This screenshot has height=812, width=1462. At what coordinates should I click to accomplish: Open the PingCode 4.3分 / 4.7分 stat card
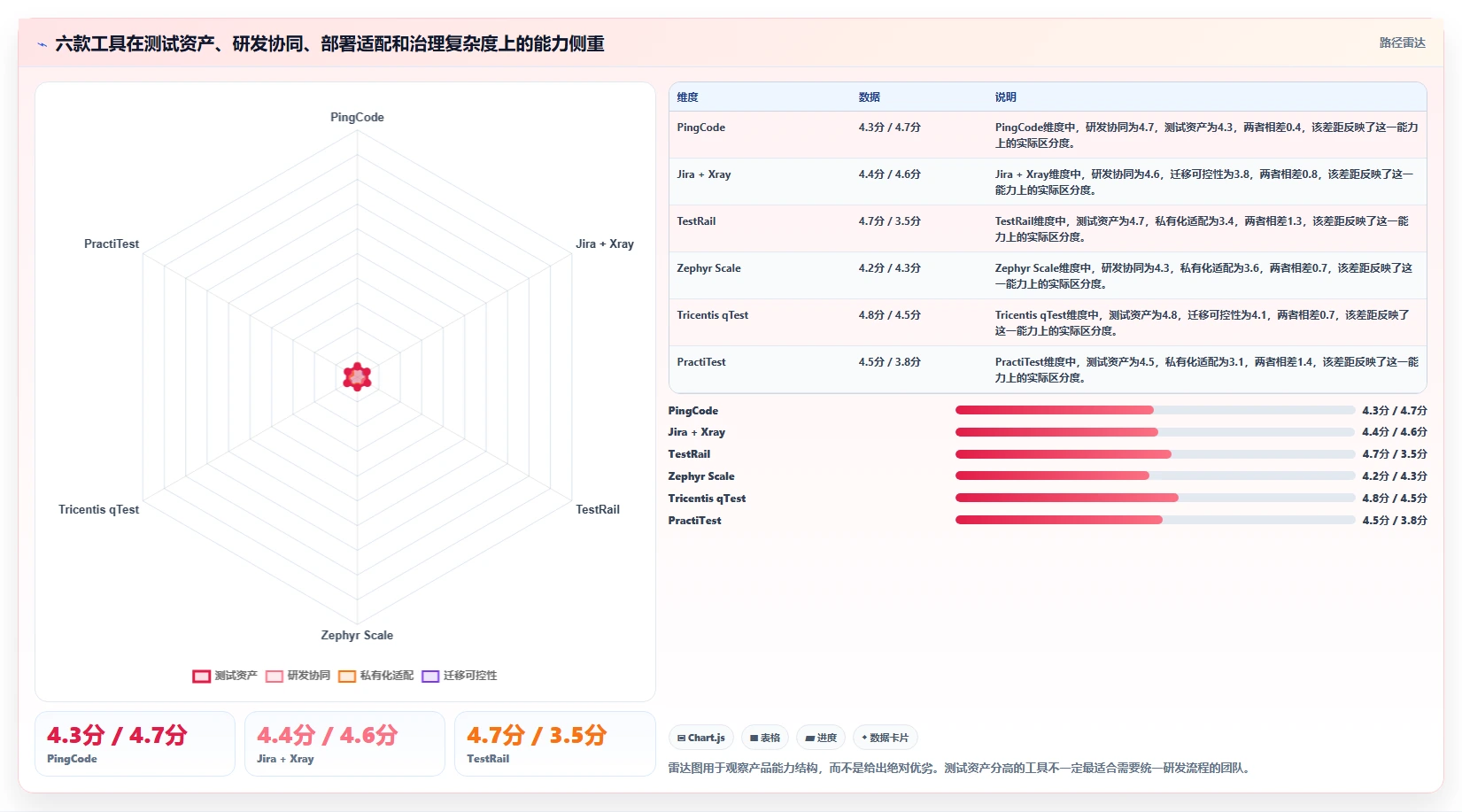tap(135, 744)
